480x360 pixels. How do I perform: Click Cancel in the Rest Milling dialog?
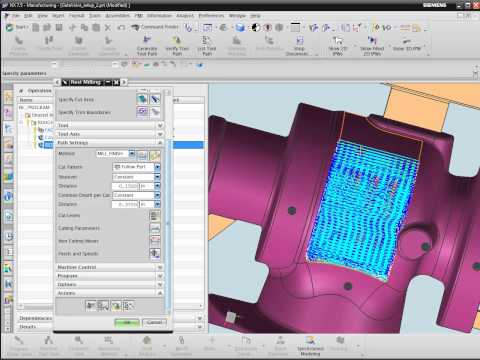click(x=154, y=322)
